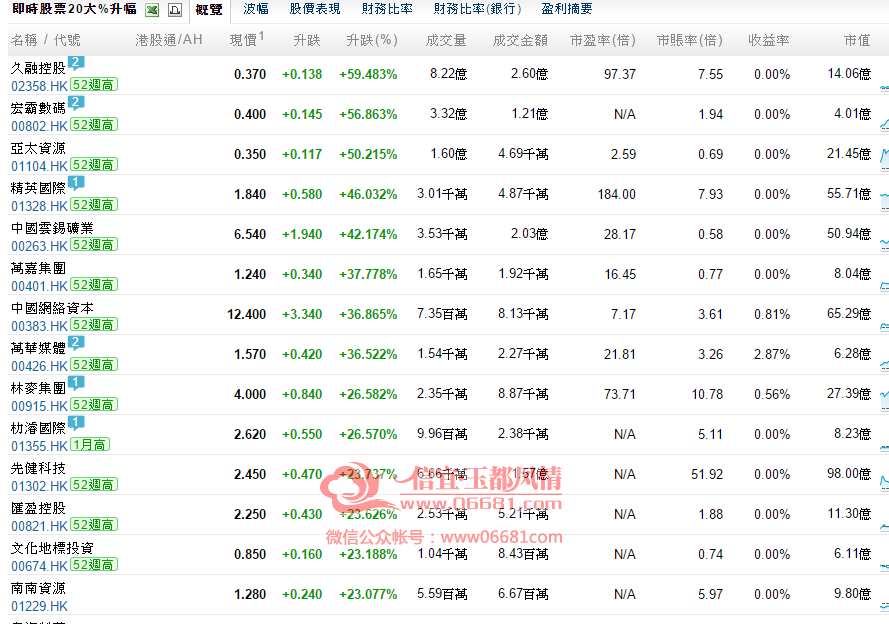Select the 財務比率 tab
Viewport: 889px width, 624px height.
[x=387, y=9]
